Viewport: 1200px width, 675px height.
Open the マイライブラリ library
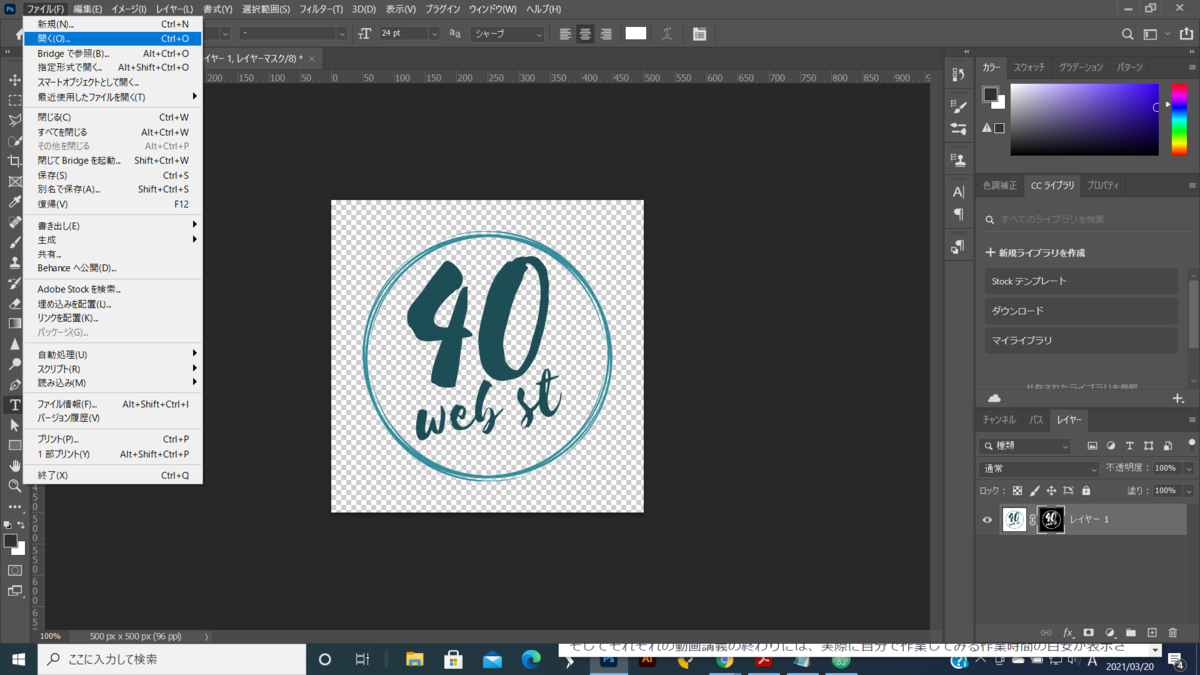1081,340
